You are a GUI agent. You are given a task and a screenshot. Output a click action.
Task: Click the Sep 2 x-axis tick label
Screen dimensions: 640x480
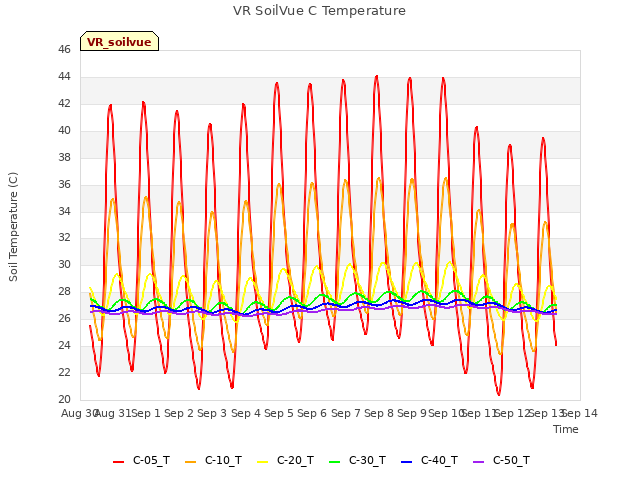pyautogui.click(x=179, y=413)
